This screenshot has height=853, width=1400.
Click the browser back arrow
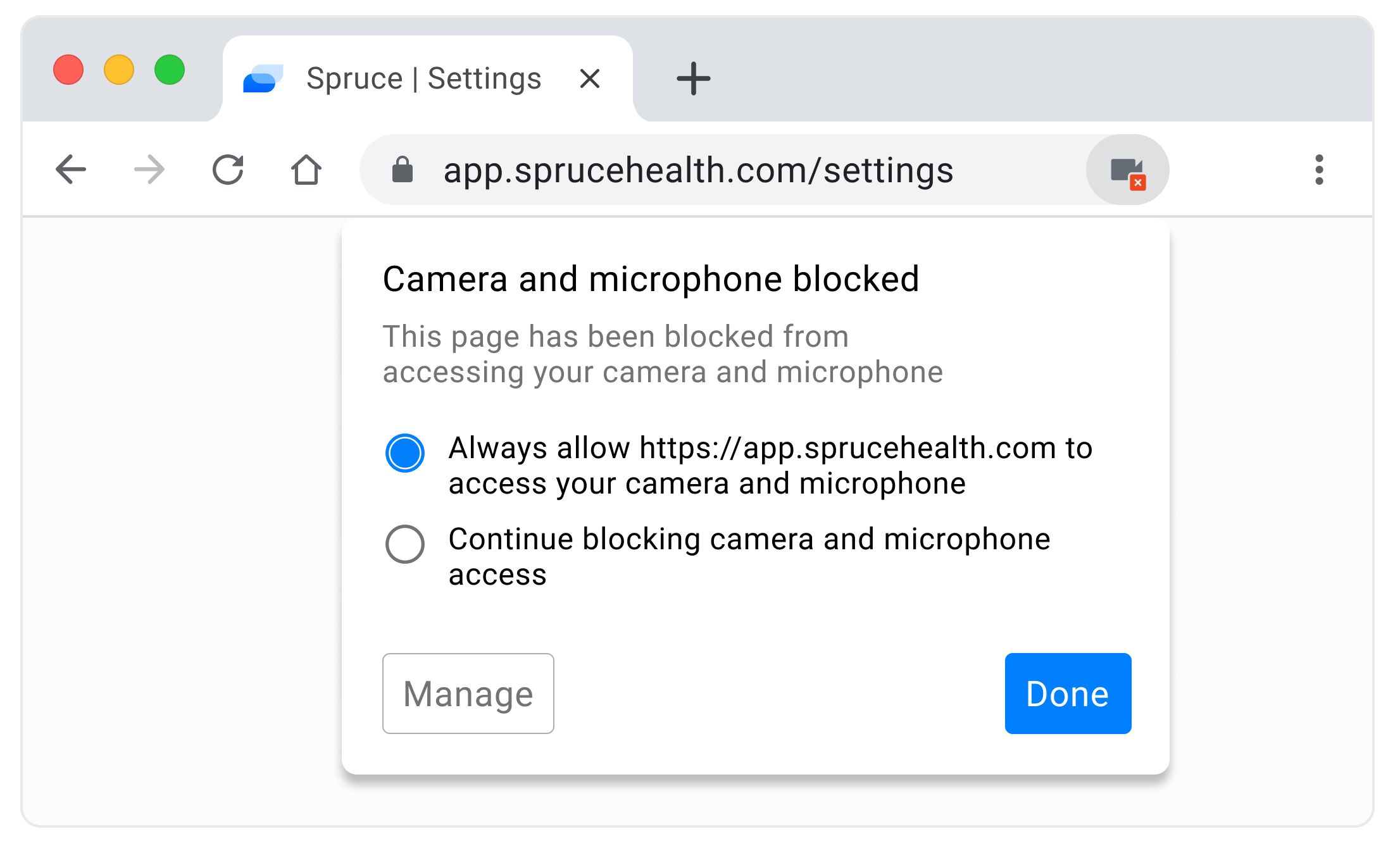click(x=71, y=170)
